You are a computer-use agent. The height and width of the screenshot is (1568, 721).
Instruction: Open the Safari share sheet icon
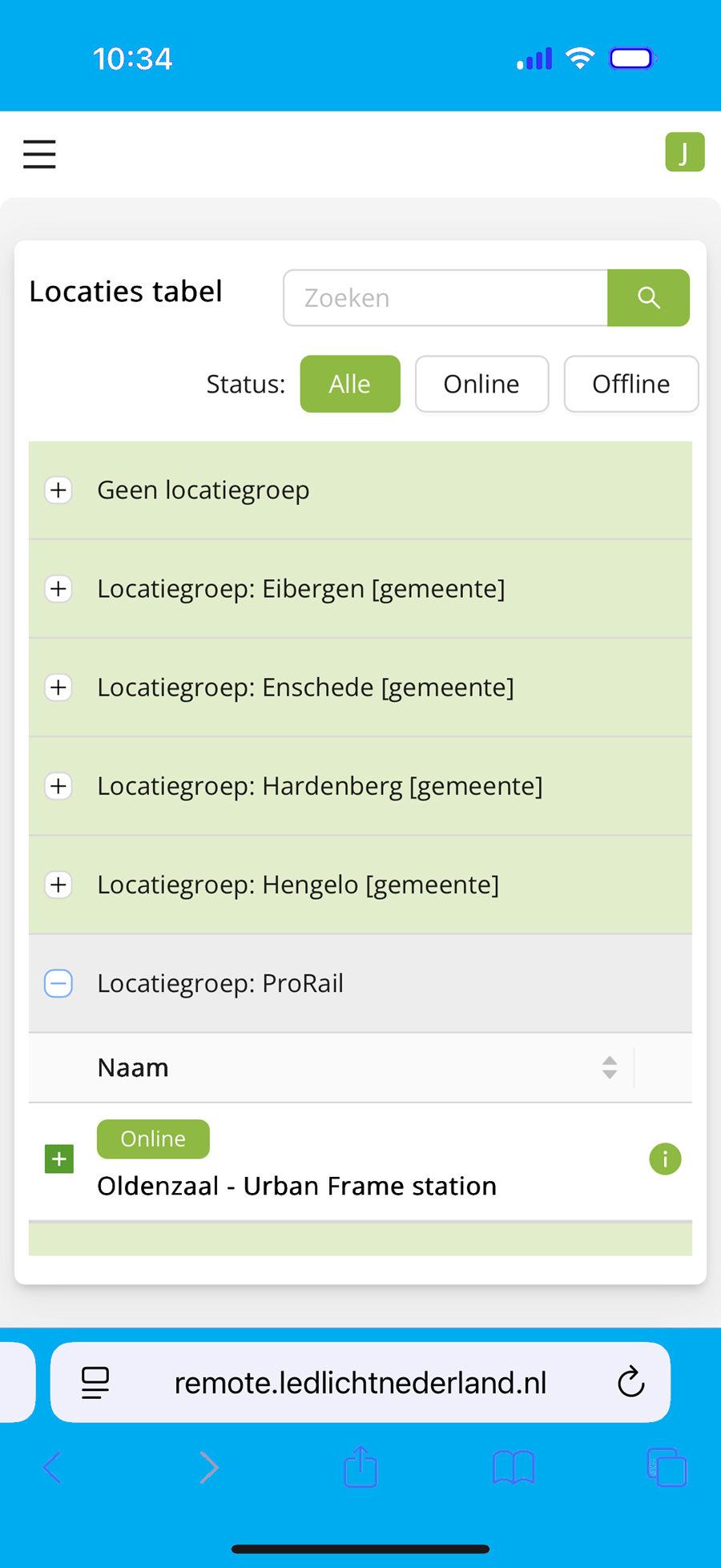[x=360, y=1467]
